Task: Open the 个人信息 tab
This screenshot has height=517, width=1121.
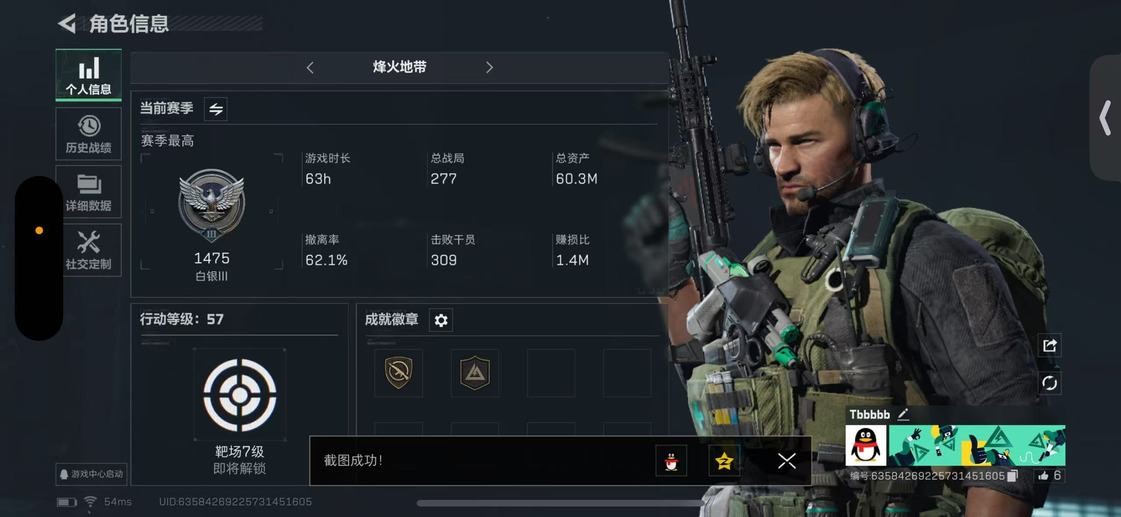Action: [89, 75]
